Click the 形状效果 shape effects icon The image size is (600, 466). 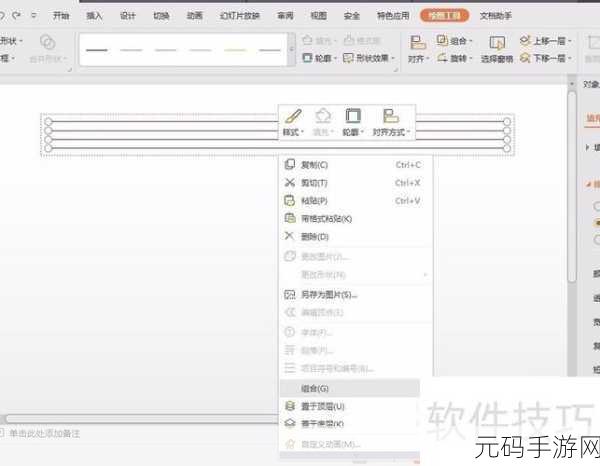(x=348, y=58)
